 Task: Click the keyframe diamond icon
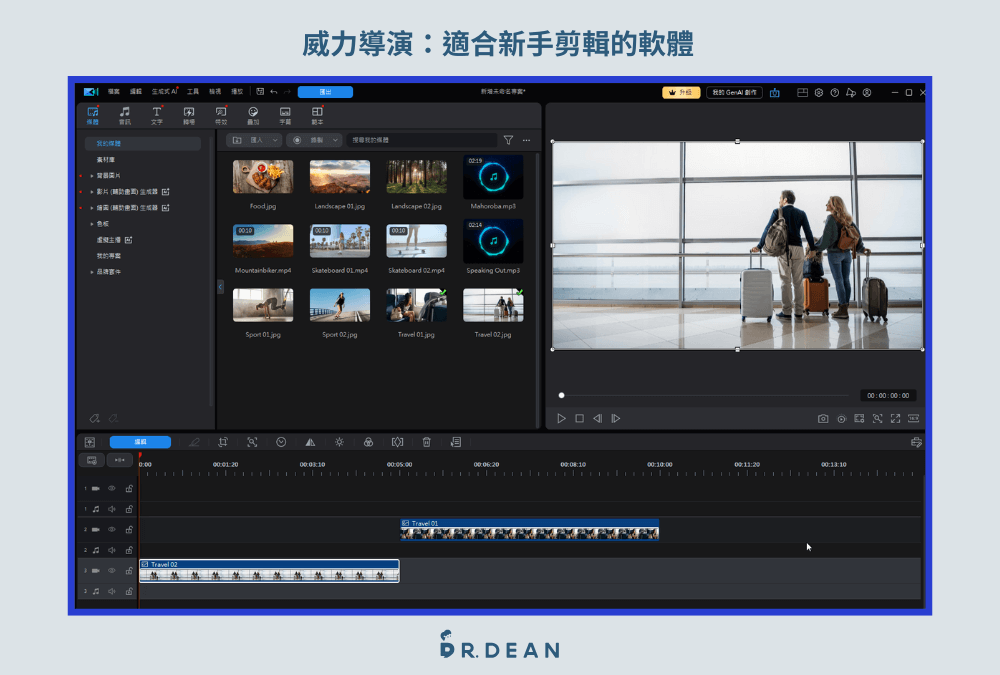(x=397, y=442)
